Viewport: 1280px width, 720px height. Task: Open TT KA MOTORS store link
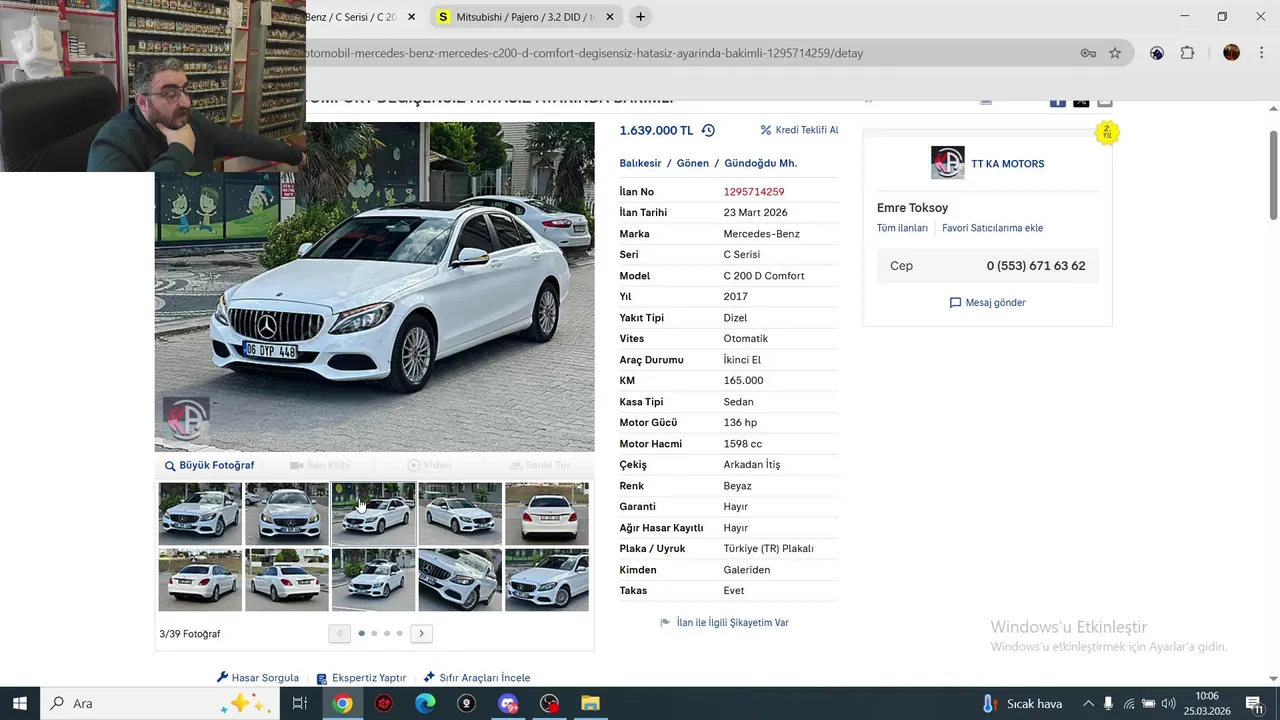1007,164
